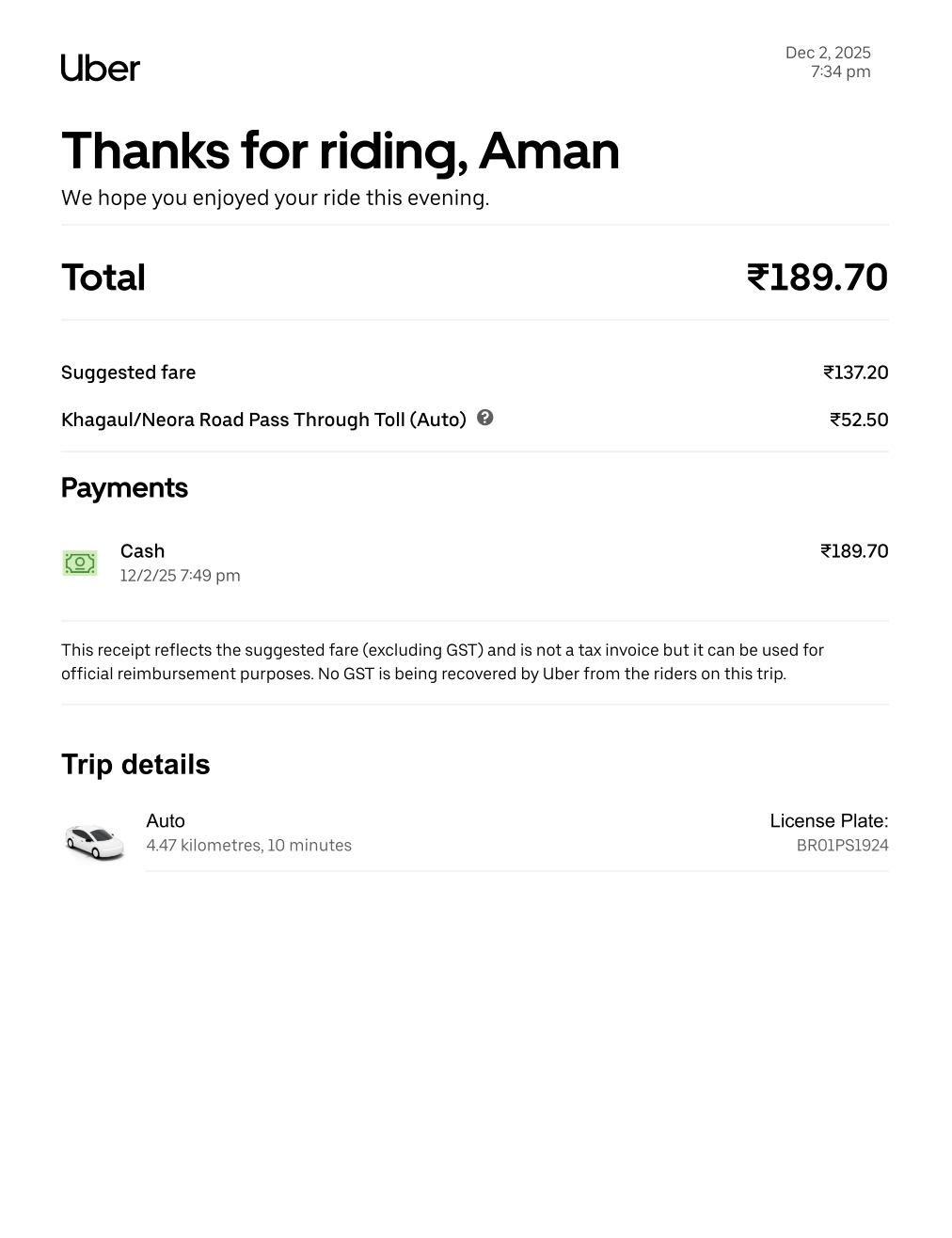Screen dimensions: 952x1238
Task: Click the trip distance and duration text
Action: point(248,846)
